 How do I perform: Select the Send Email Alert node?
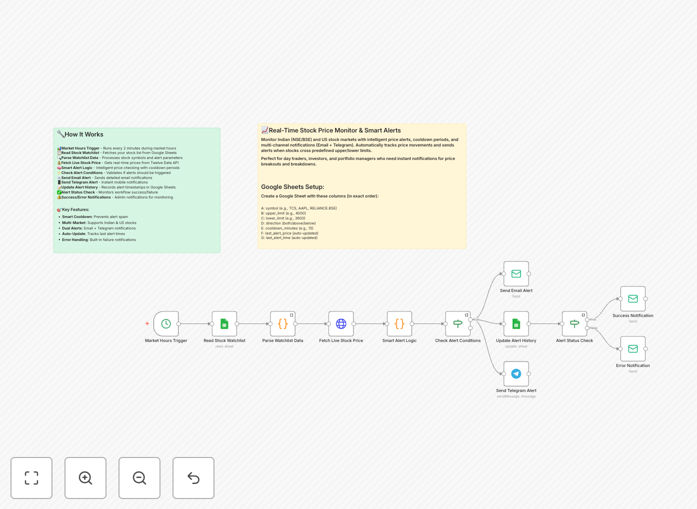tap(516, 274)
